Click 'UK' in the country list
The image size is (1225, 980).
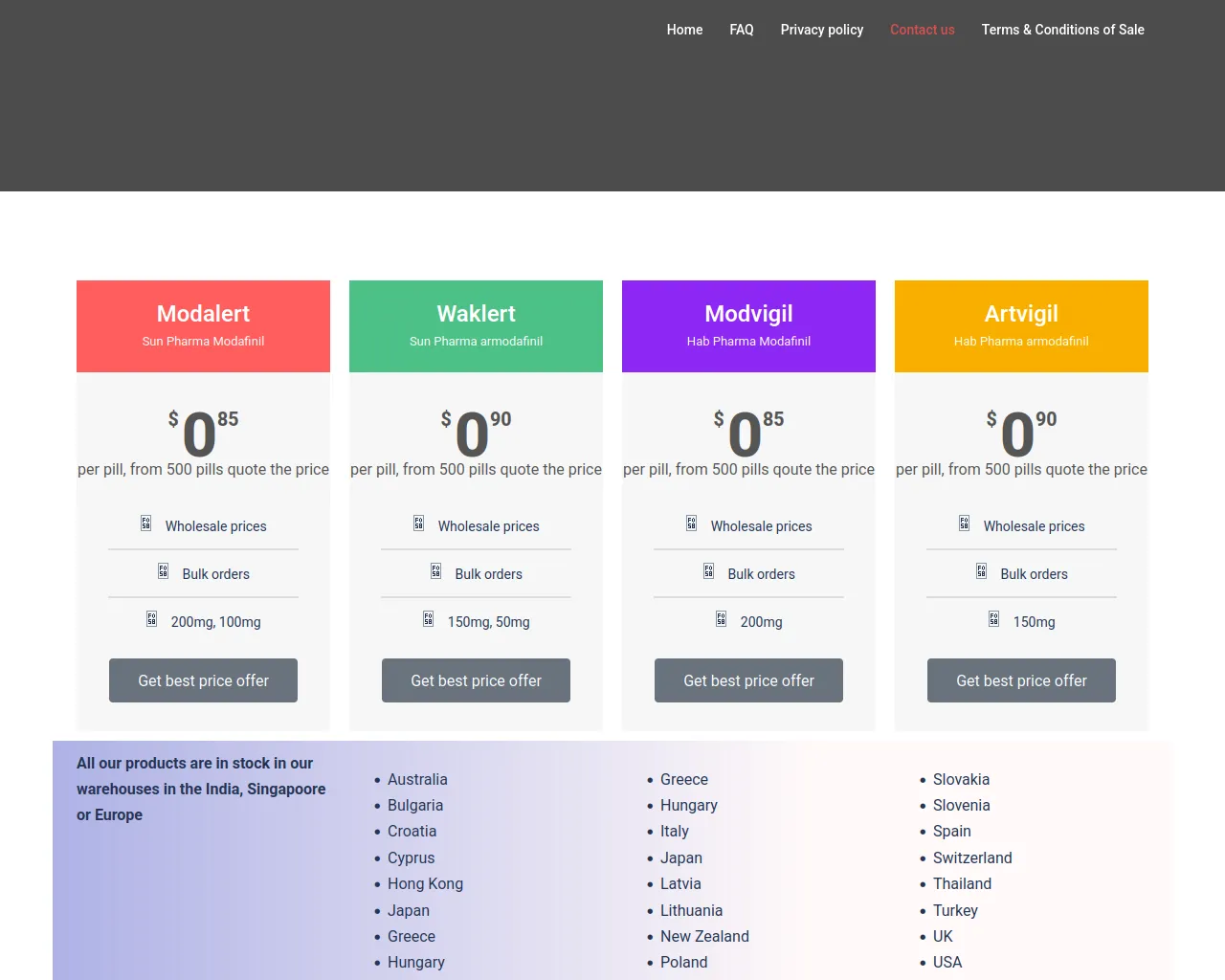tap(943, 937)
